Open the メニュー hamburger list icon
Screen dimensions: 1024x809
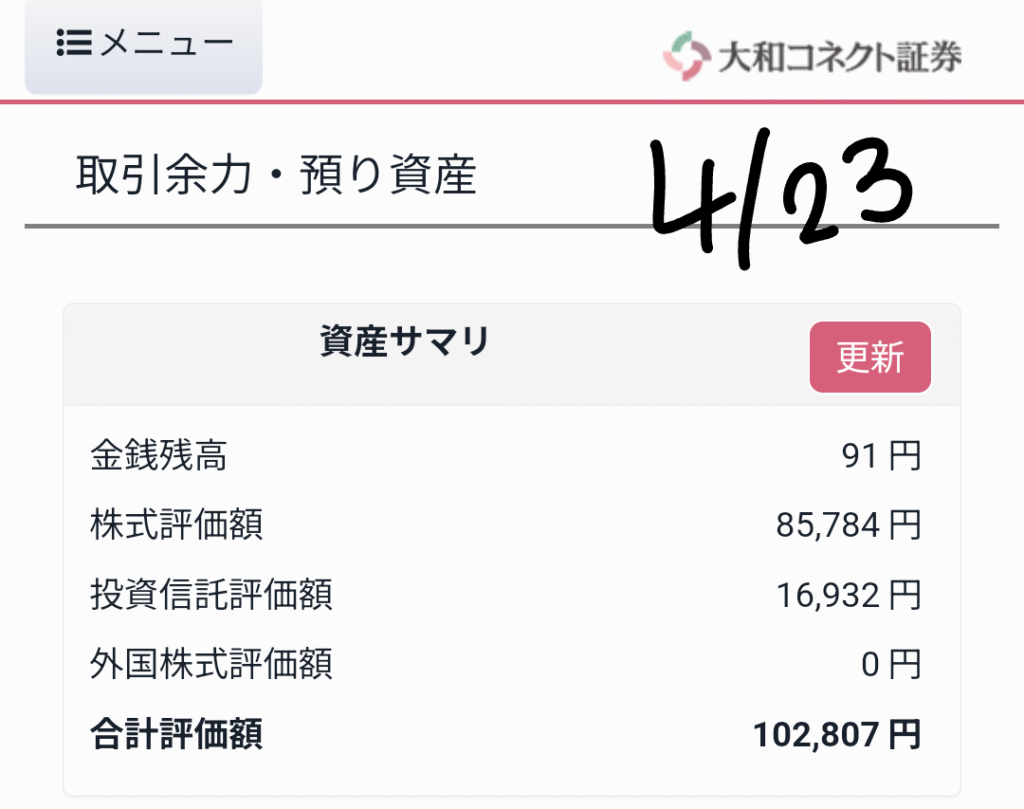click(74, 42)
